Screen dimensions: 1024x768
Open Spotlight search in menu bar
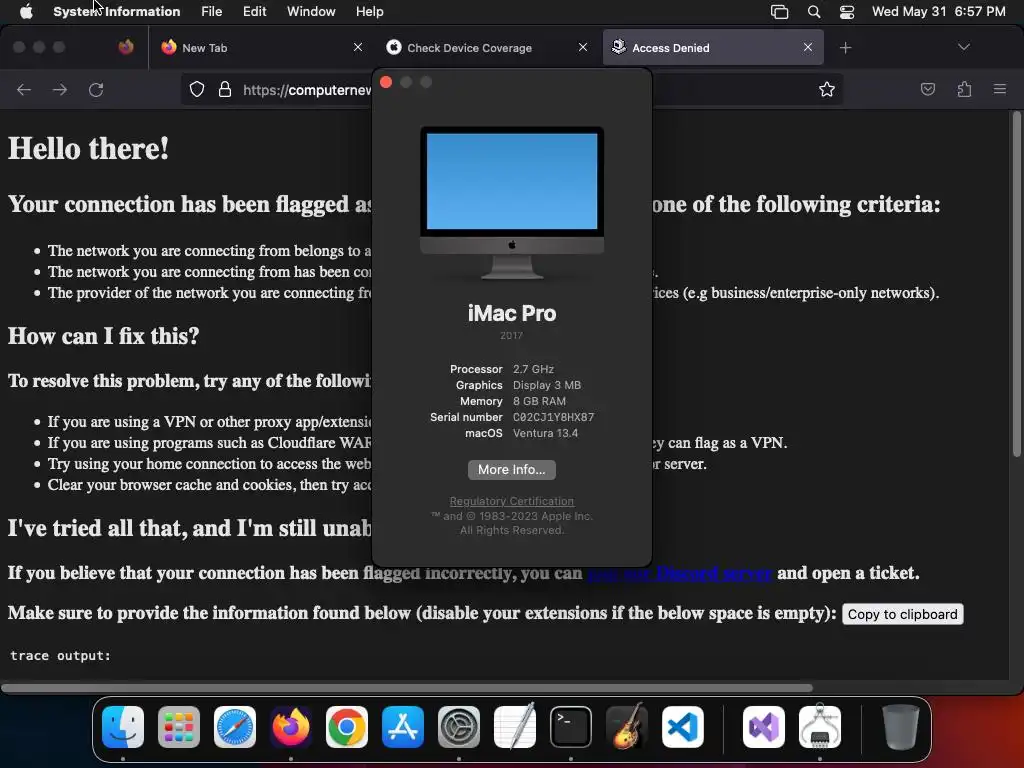[x=814, y=12]
